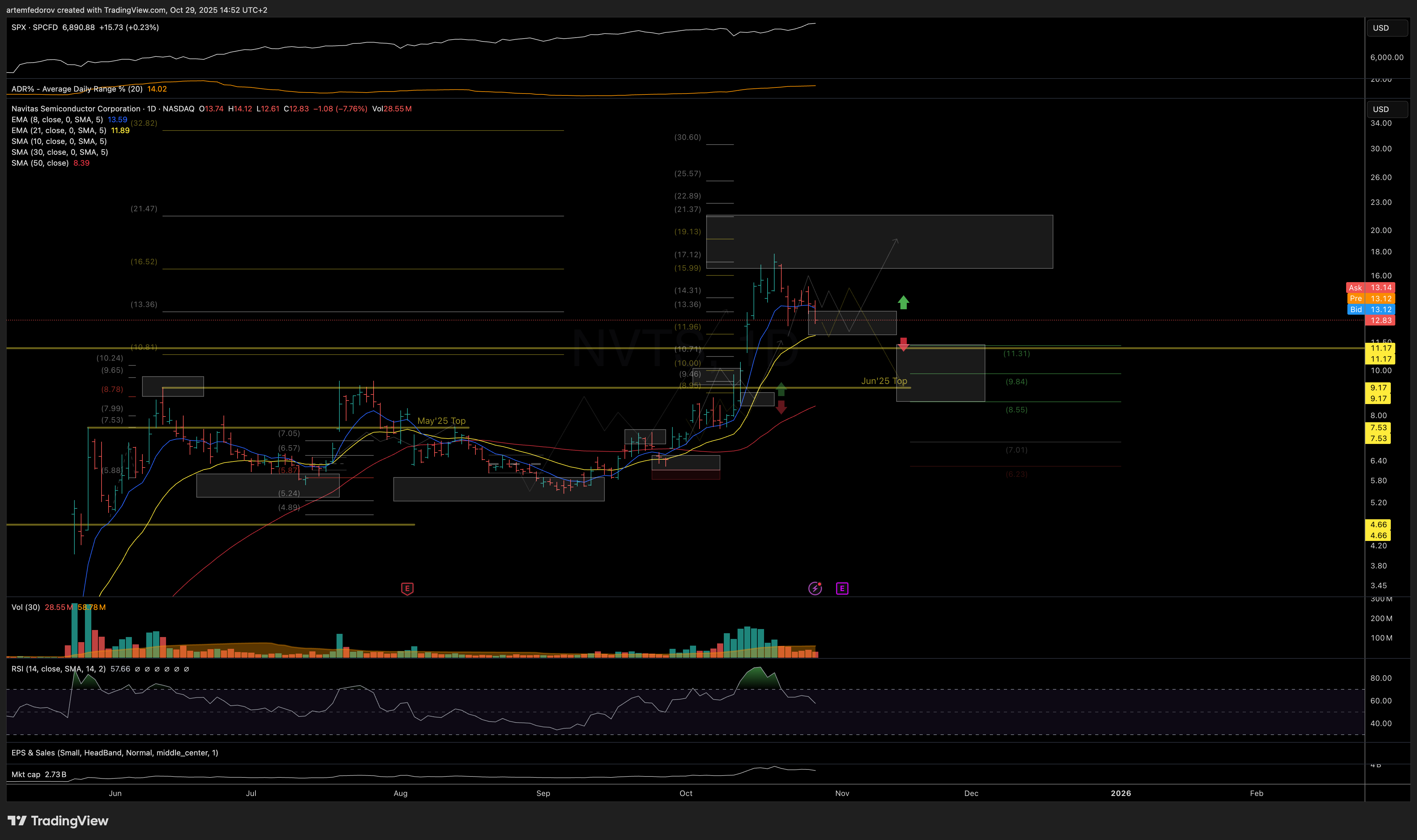Image resolution: width=1417 pixels, height=840 pixels.
Task: Click the Jun'25 Top line label
Action: point(884,381)
